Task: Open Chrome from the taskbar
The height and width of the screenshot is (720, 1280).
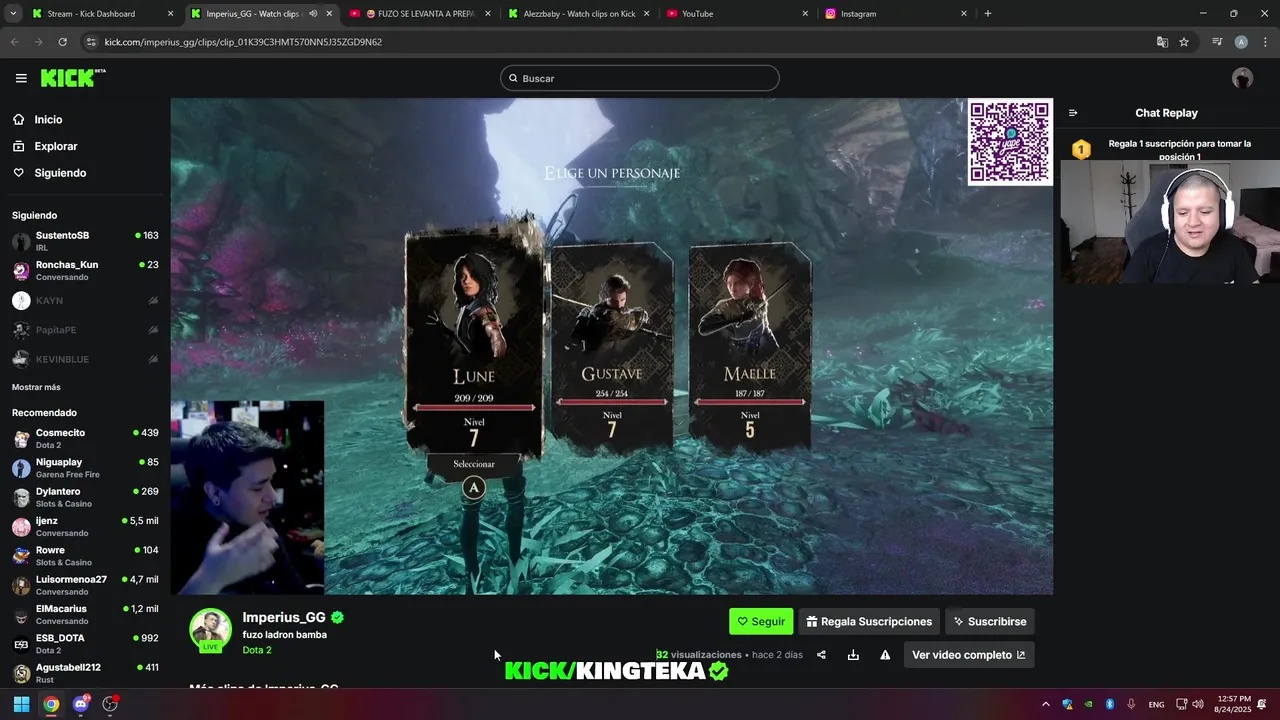Action: (x=51, y=704)
